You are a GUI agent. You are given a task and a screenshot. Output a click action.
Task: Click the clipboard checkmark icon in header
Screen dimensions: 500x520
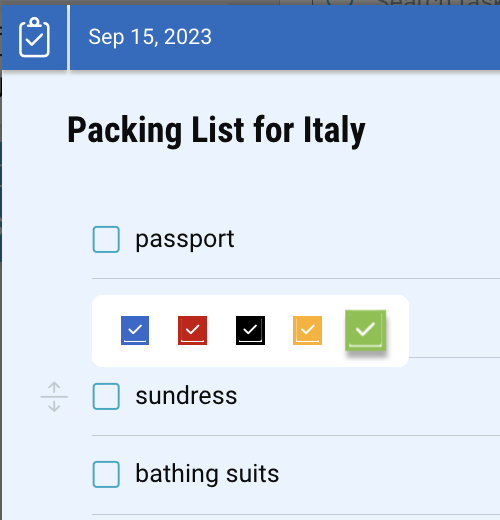[34, 37]
